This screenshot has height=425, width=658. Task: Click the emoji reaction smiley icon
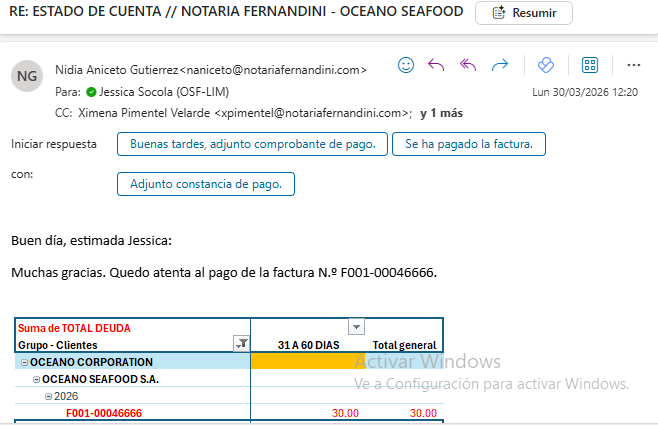coord(406,65)
